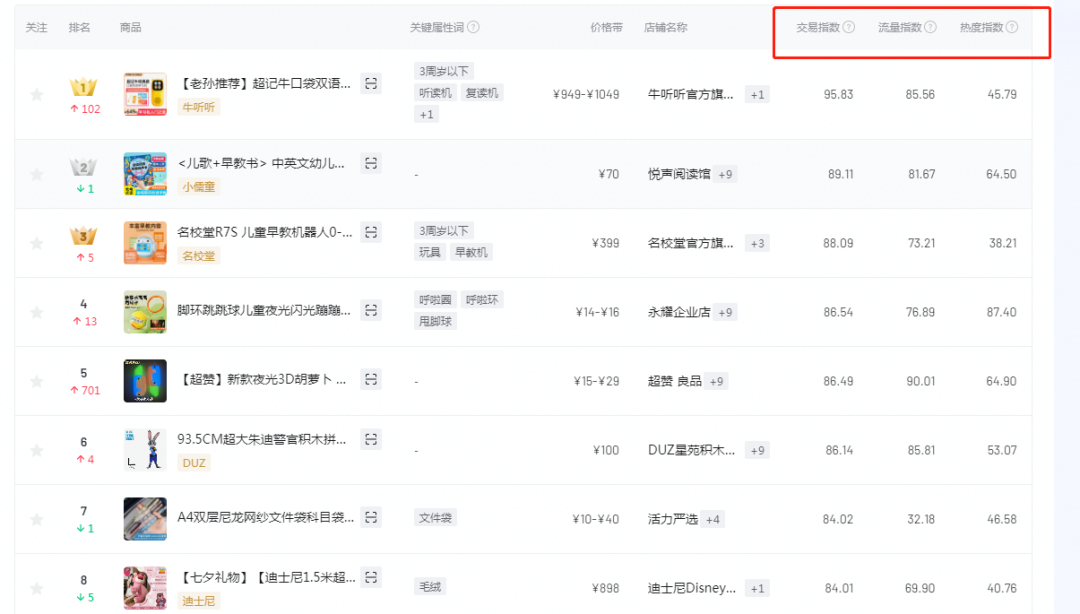The width and height of the screenshot is (1080, 614).
Task: Click 甩脚球 keyword tag
Action: pos(435,321)
